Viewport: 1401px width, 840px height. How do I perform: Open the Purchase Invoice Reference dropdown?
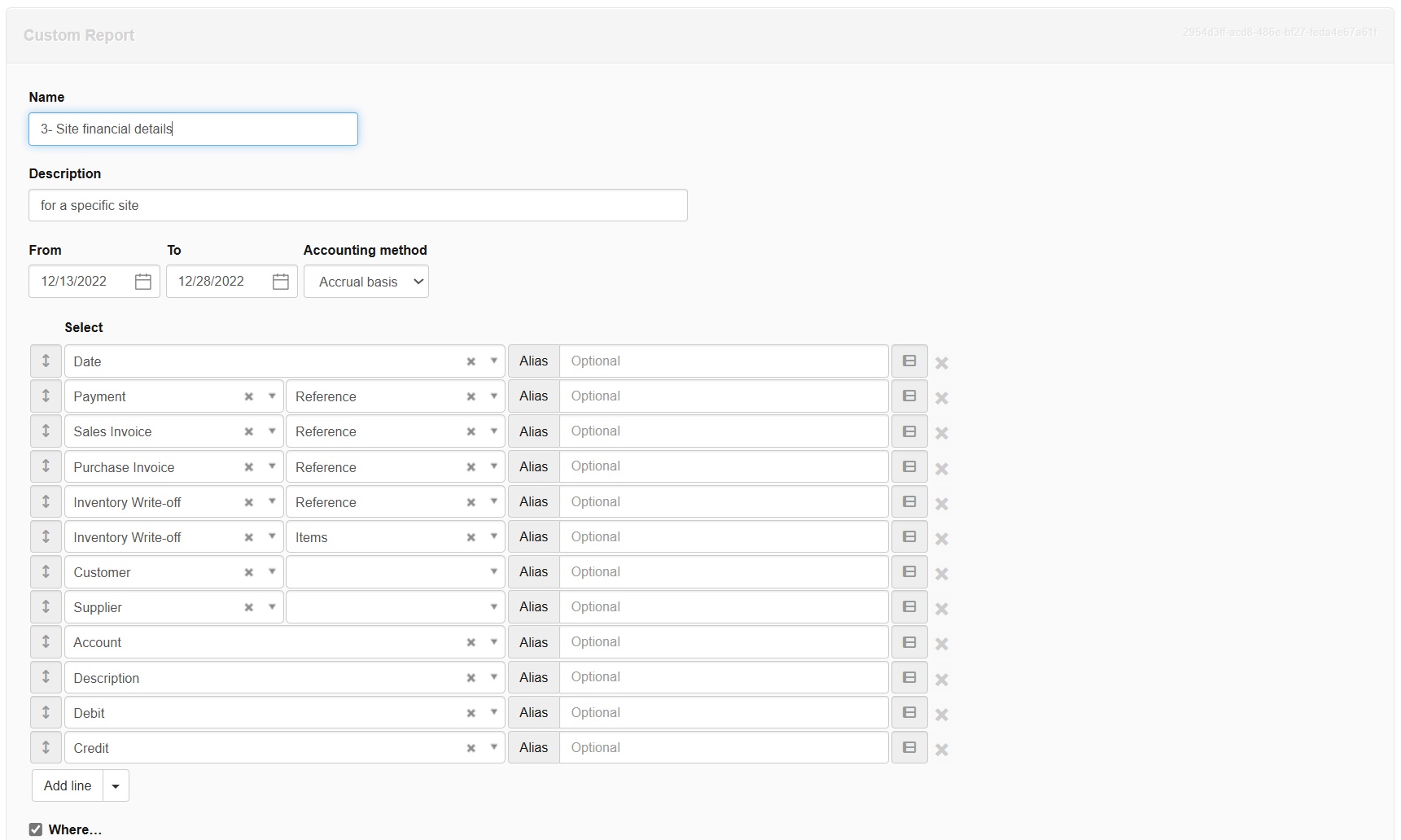point(493,467)
